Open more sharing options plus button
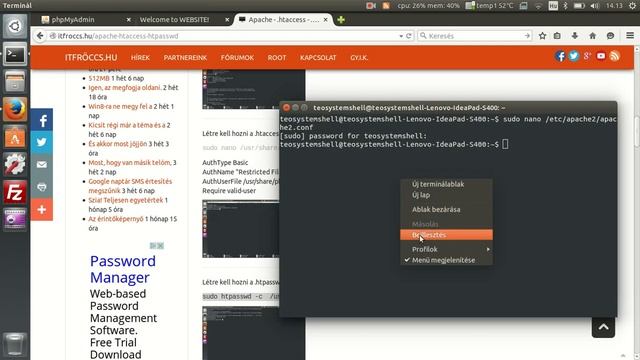Screen dimensions: 640x360 (x=42, y=210)
